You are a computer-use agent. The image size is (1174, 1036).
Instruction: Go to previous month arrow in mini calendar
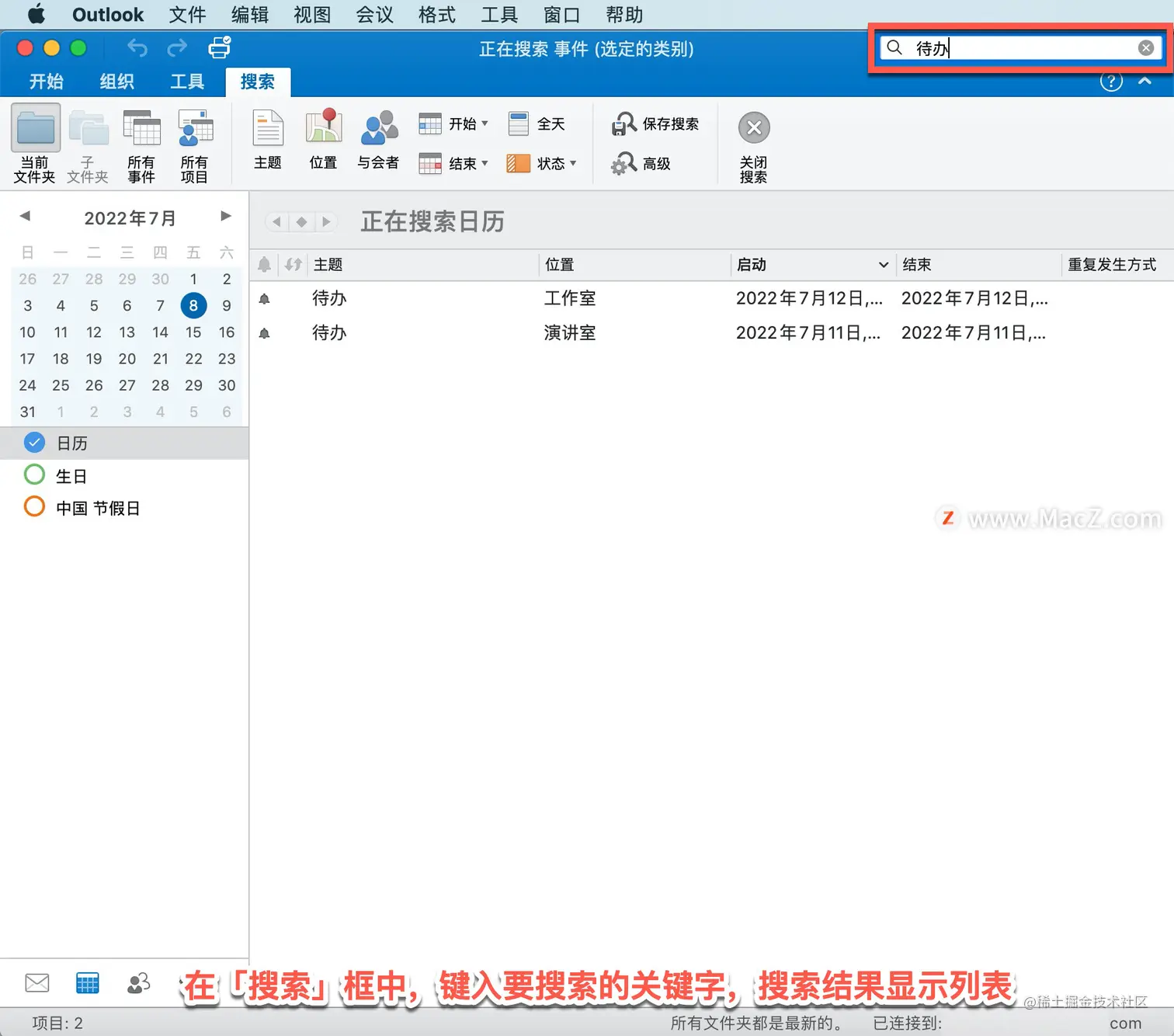click(x=25, y=216)
